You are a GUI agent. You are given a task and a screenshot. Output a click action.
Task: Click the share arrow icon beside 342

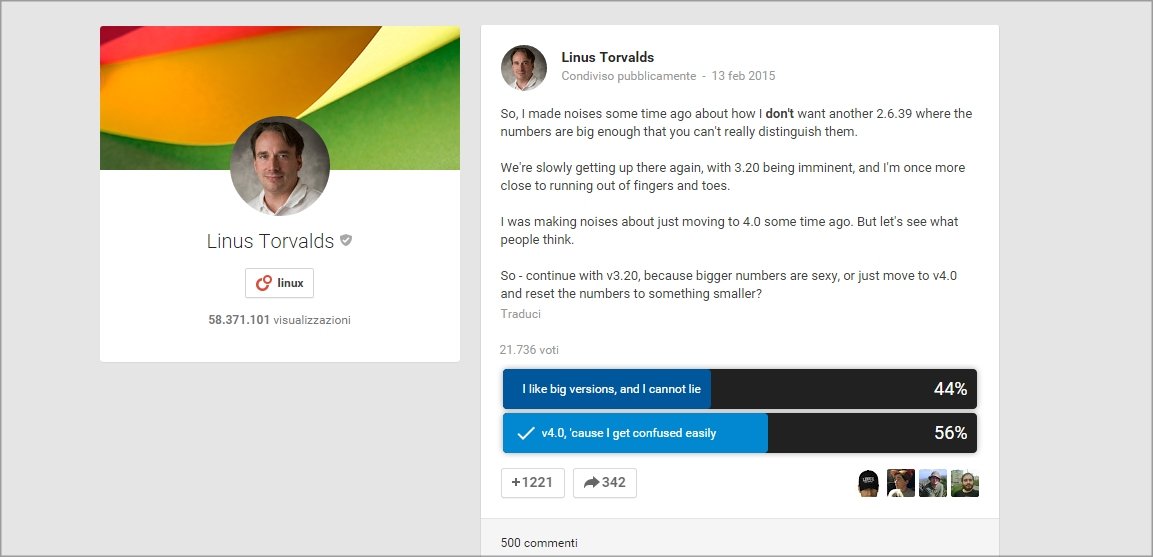point(591,483)
